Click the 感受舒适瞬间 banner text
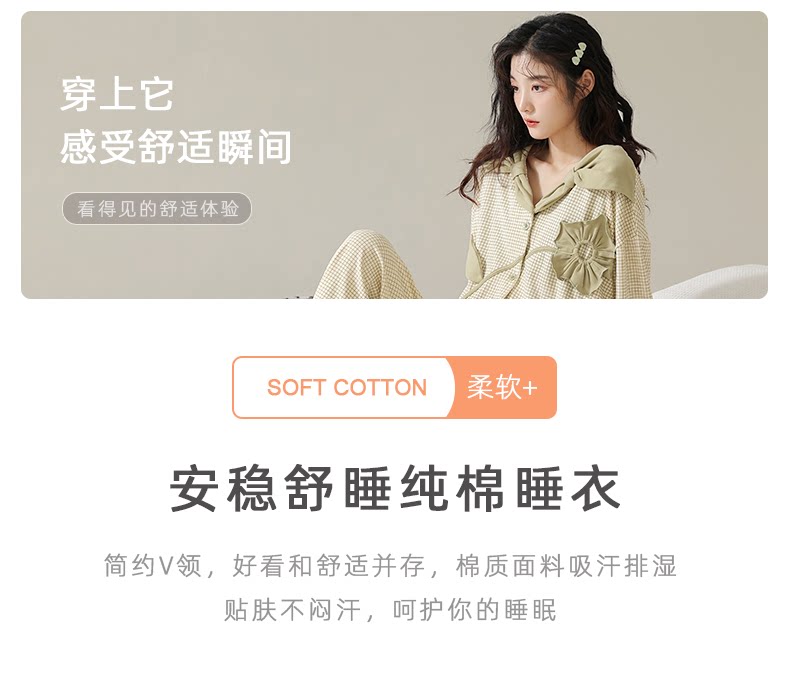This screenshot has width=790, height=675. pos(176,147)
